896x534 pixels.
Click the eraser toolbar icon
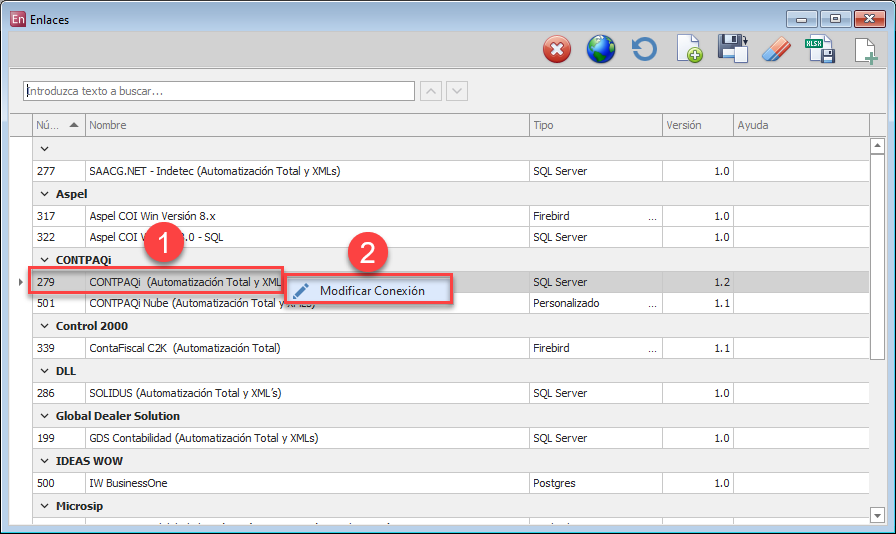point(777,50)
